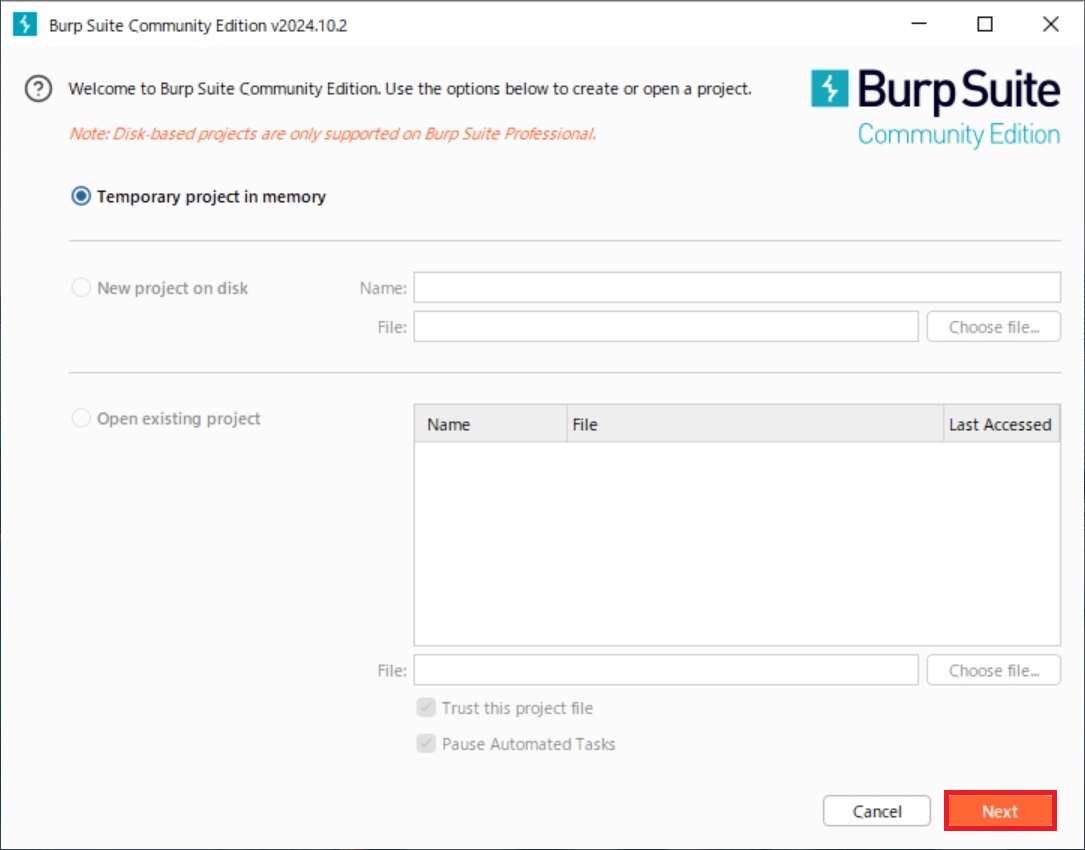Click the new project Name field
This screenshot has width=1085, height=850.
click(x=737, y=287)
